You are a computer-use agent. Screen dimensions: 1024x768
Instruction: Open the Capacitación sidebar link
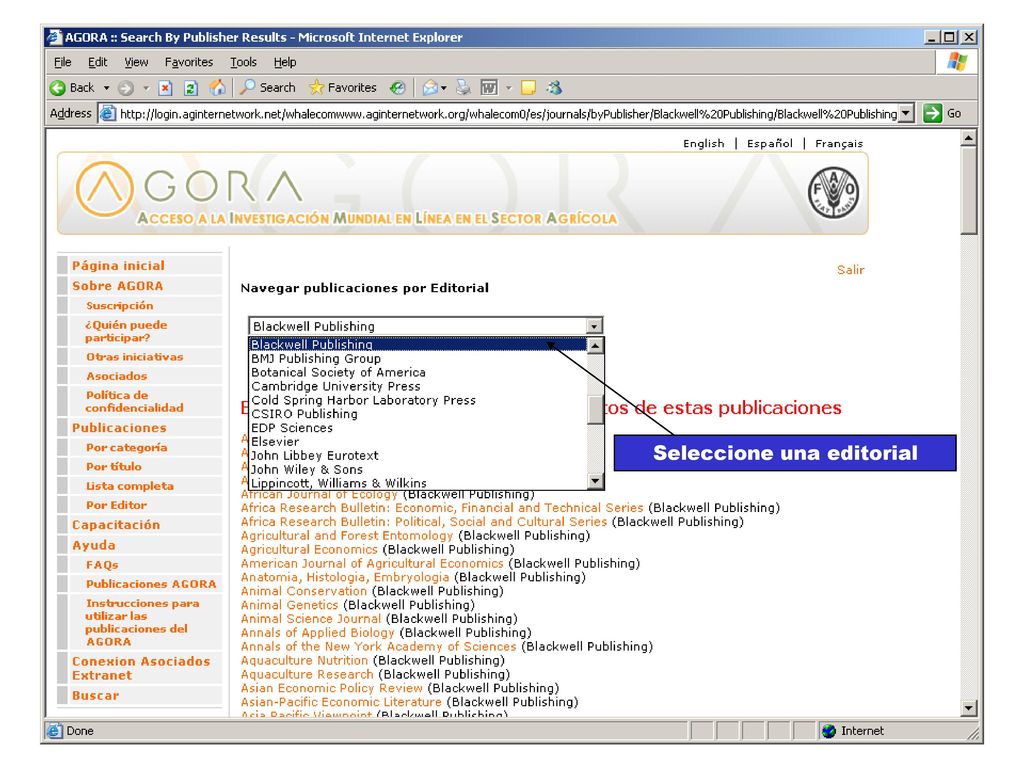tap(116, 525)
